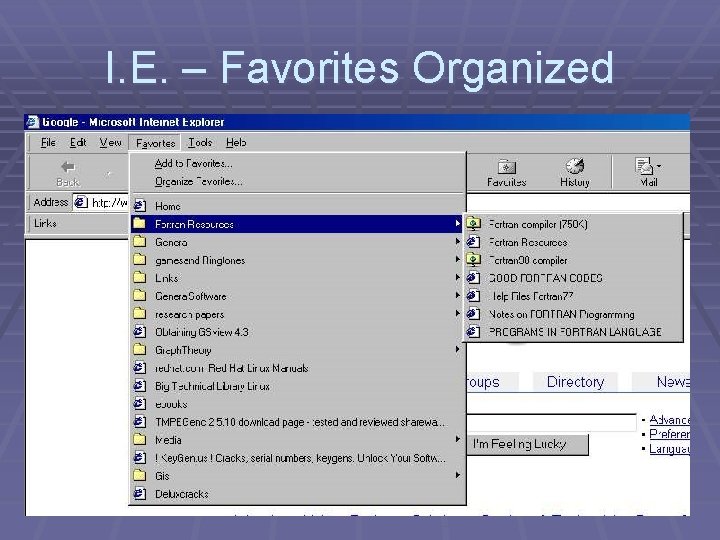The image size is (720, 540).
Task: Click the Fortran90 compiler download icon
Action: [x=473, y=259]
